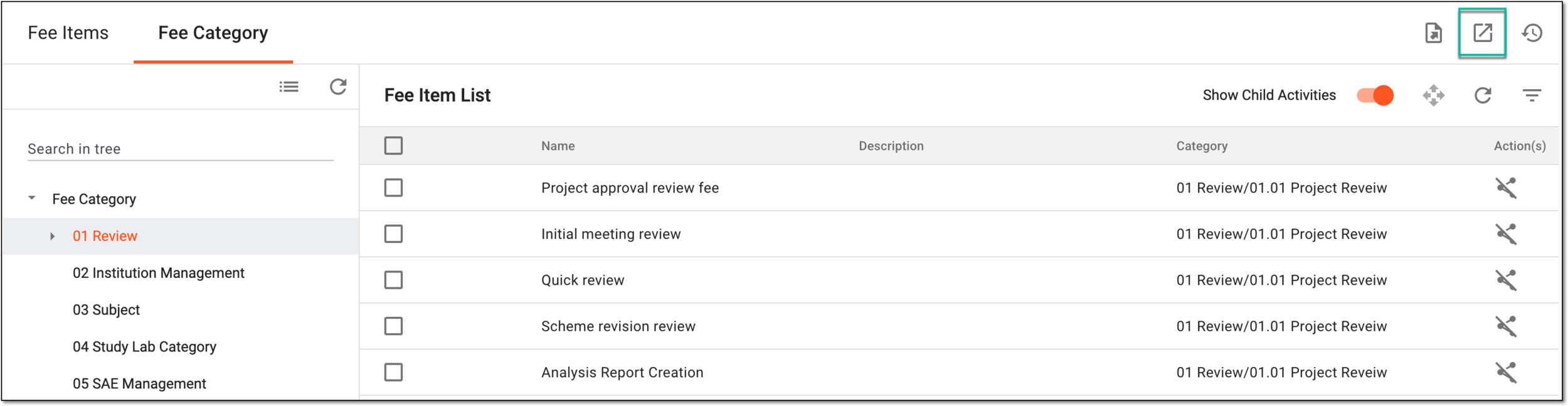This screenshot has height=406, width=1568.
Task: Click category cell of Quick review row
Action: coord(1281,280)
